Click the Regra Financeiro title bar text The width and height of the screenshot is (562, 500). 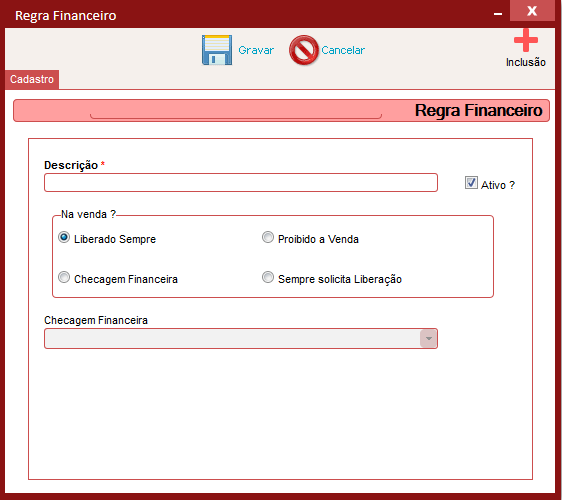click(x=66, y=16)
